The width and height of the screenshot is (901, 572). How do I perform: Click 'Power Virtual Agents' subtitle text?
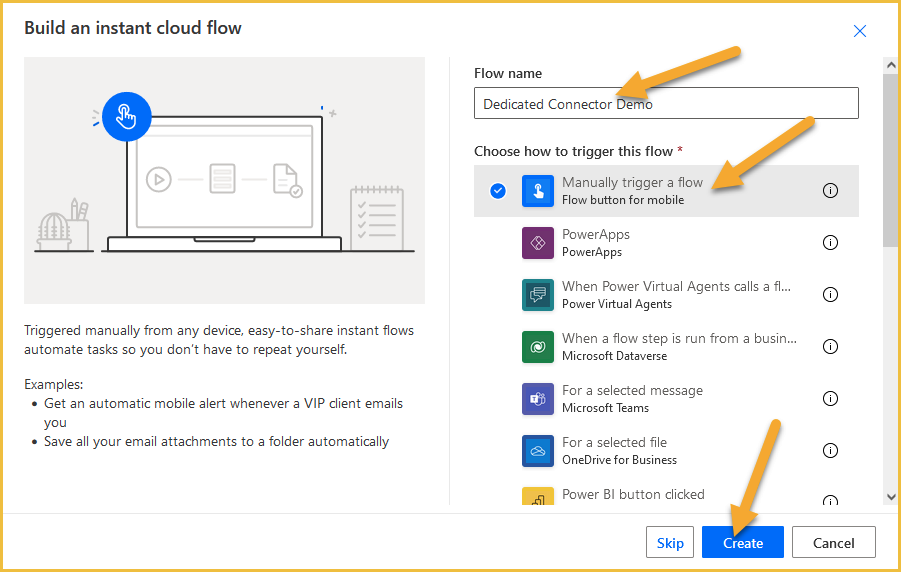click(617, 304)
